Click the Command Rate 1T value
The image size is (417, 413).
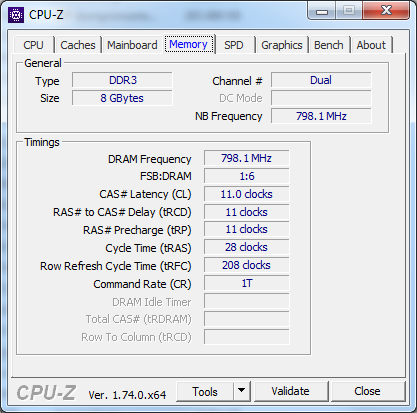[x=247, y=283]
